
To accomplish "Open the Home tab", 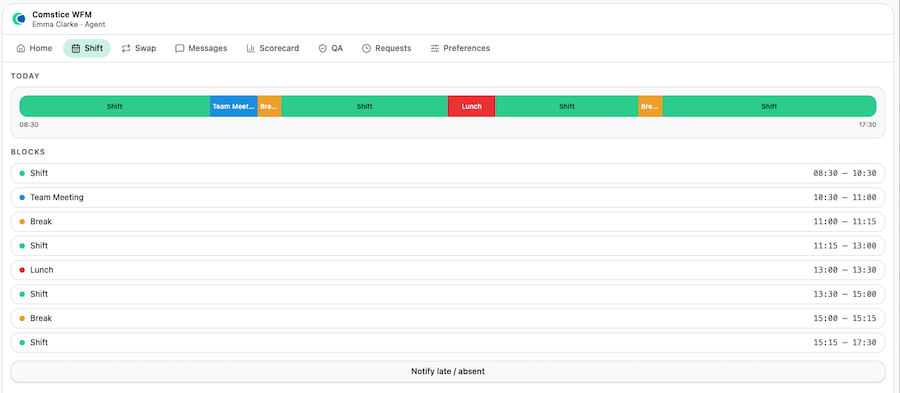I will (x=34, y=48).
